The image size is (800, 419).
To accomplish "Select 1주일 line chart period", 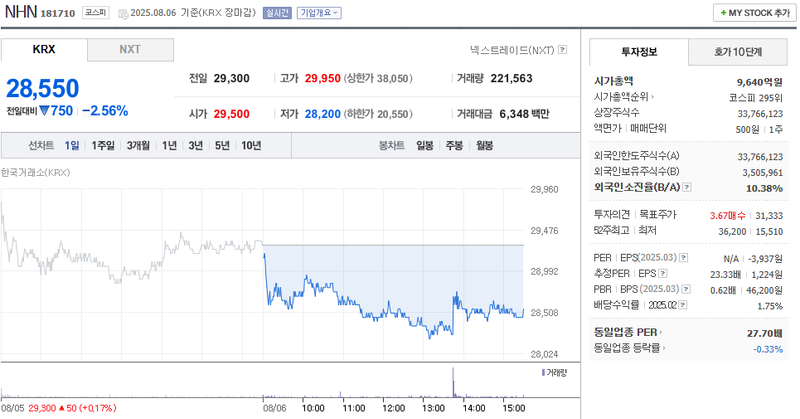I will tap(103, 146).
